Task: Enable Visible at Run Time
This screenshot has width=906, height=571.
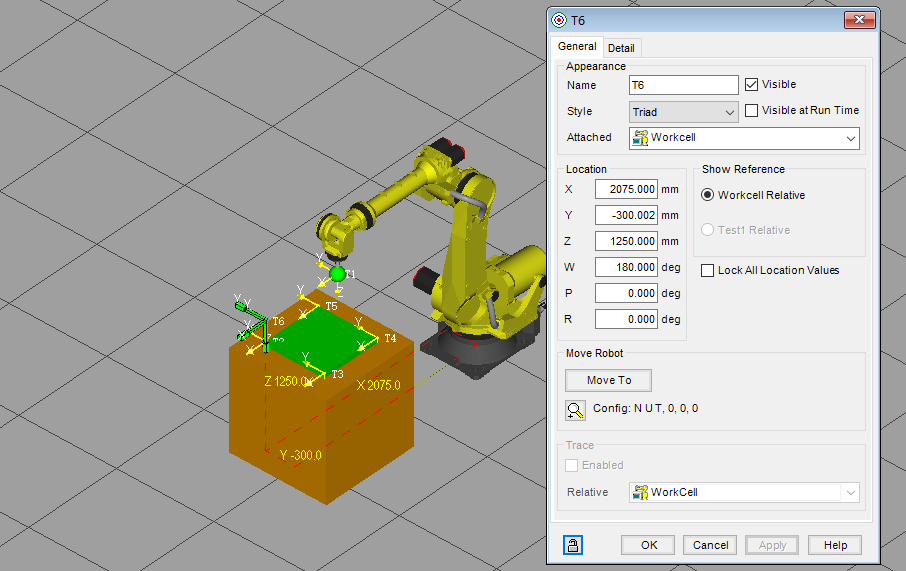Action: [751, 110]
